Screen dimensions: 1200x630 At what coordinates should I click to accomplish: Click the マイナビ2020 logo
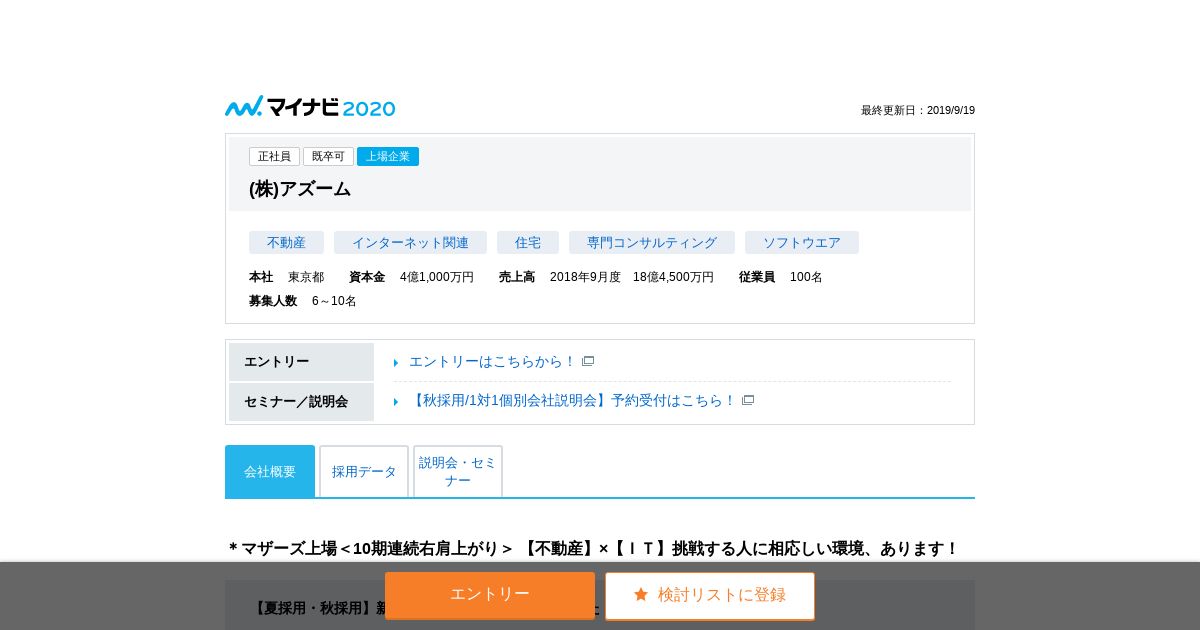pyautogui.click(x=310, y=107)
